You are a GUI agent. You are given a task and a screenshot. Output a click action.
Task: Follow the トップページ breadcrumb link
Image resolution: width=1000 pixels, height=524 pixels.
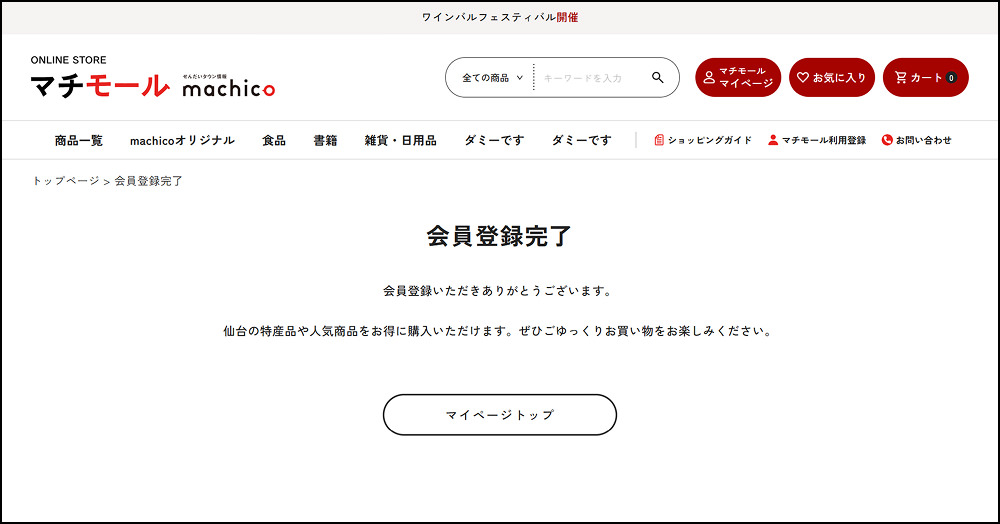point(66,182)
